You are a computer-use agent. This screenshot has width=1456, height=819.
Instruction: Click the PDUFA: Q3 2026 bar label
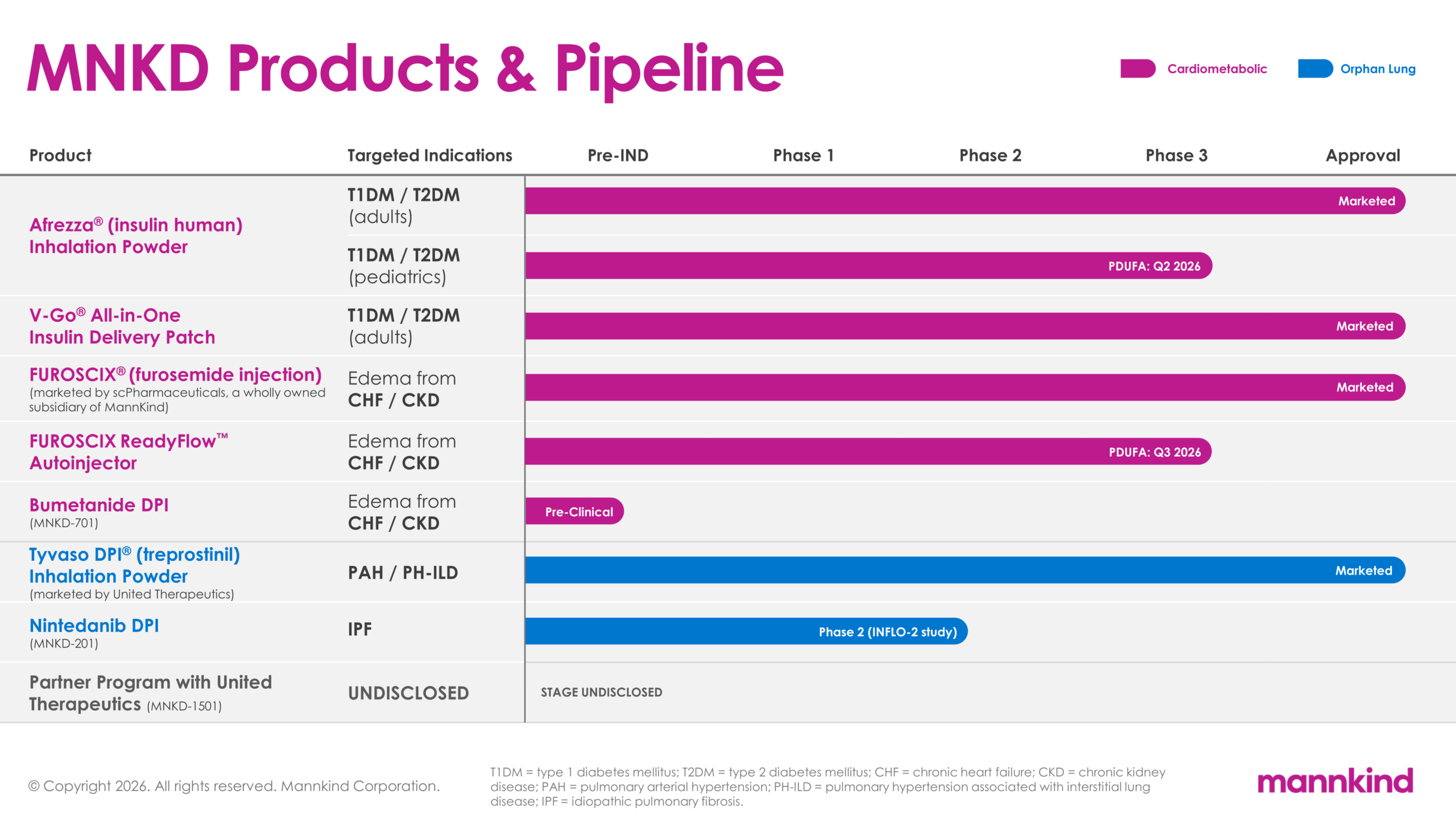click(x=1155, y=452)
